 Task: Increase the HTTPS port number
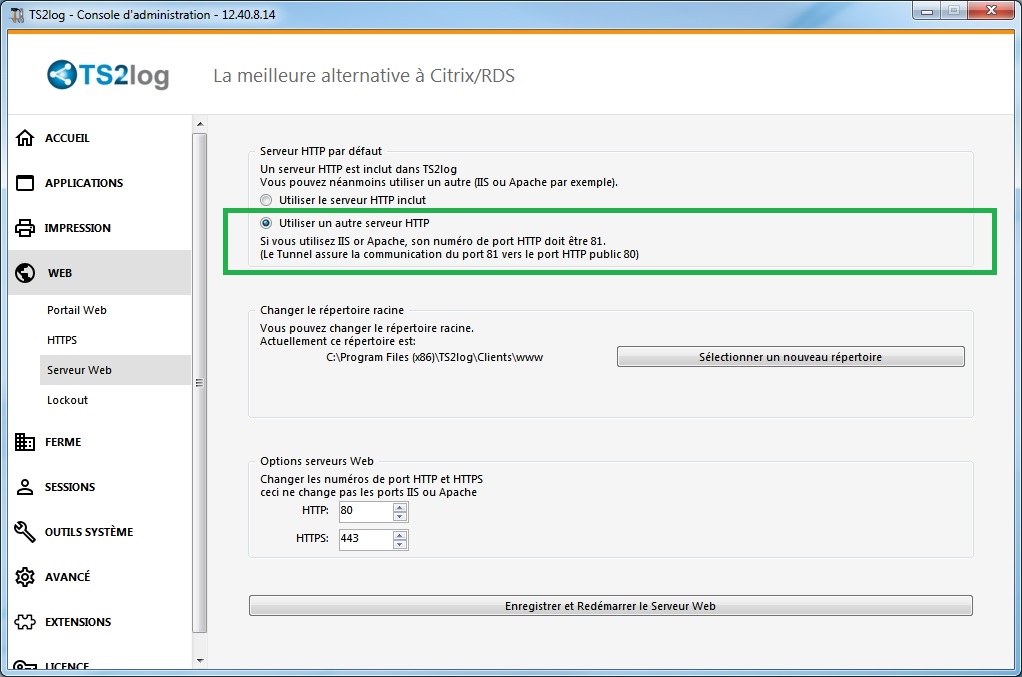400,535
